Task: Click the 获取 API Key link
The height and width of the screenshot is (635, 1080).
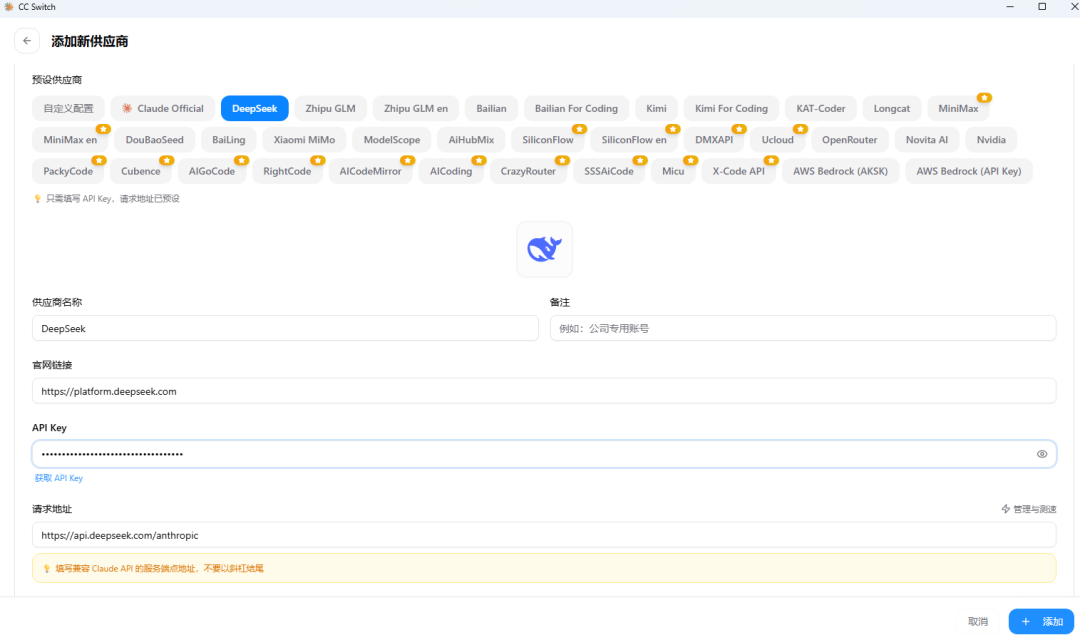Action: tap(59, 478)
